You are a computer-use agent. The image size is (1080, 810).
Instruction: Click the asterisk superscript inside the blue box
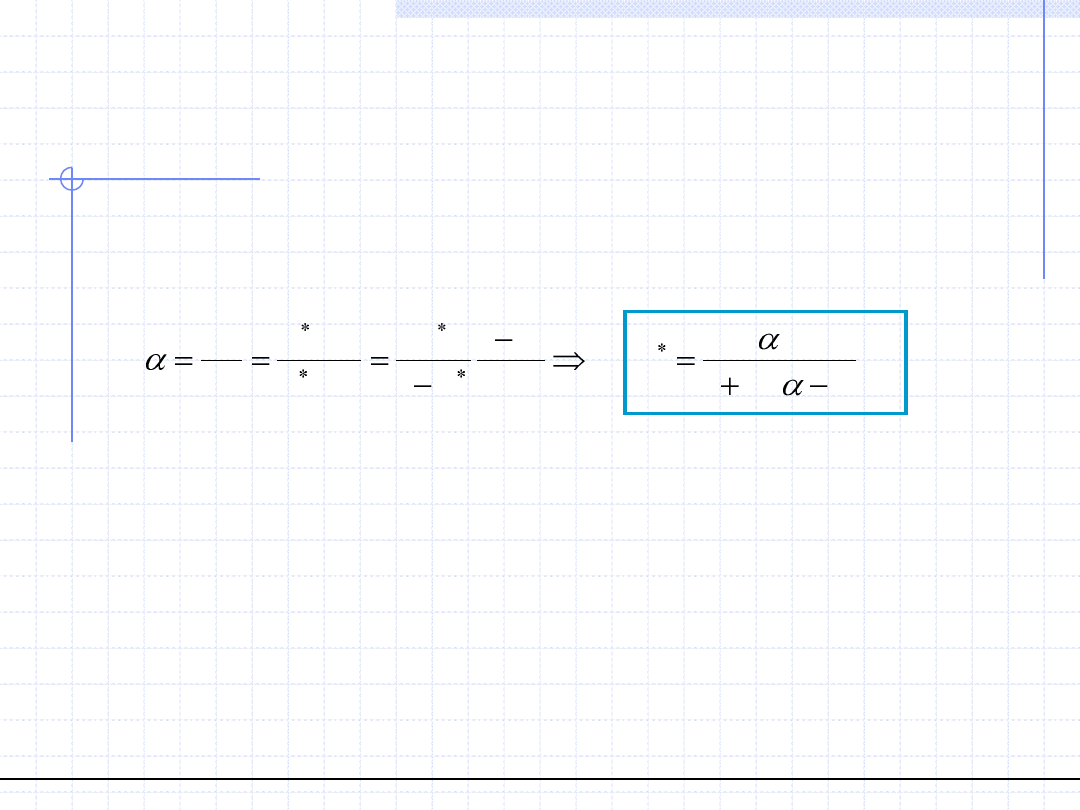pyautogui.click(x=661, y=349)
